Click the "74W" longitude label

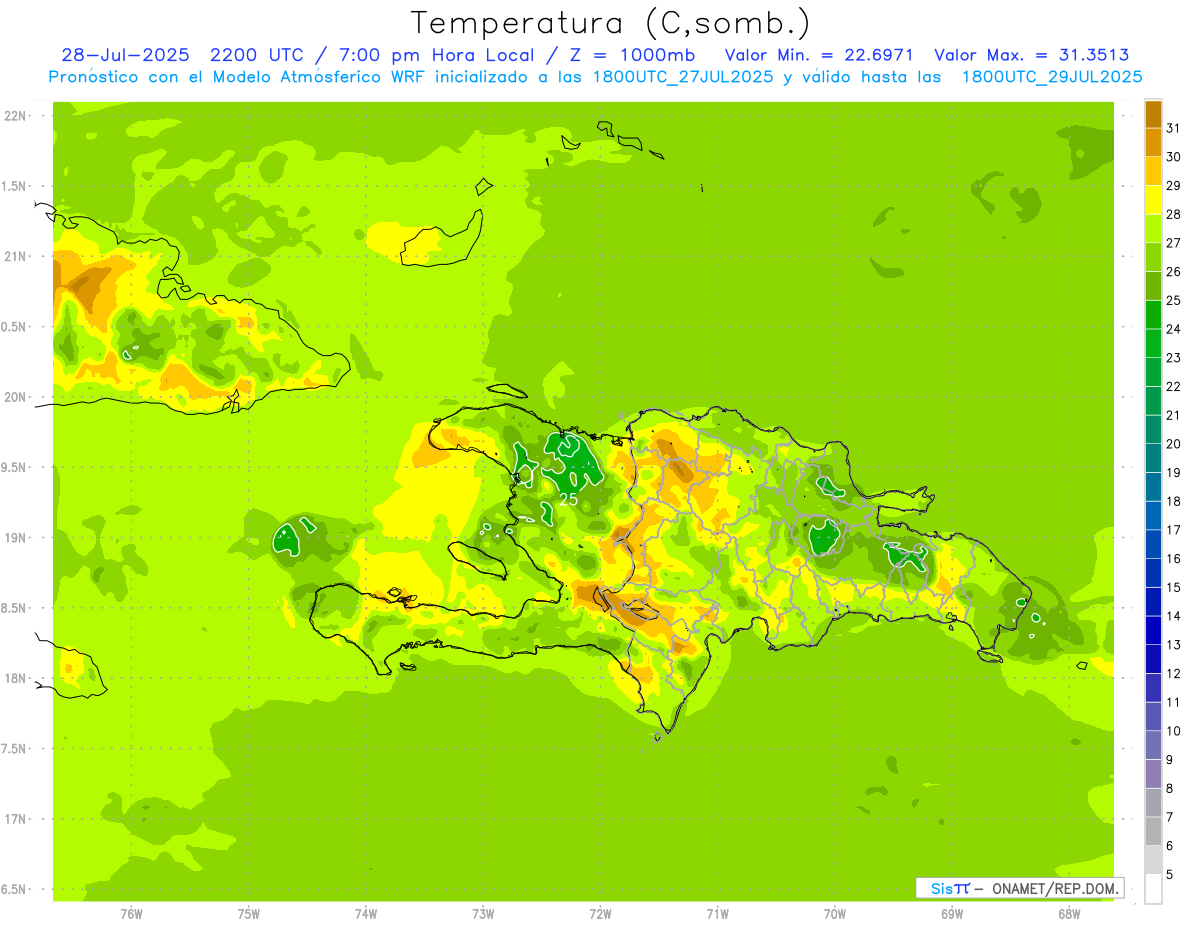(x=366, y=914)
